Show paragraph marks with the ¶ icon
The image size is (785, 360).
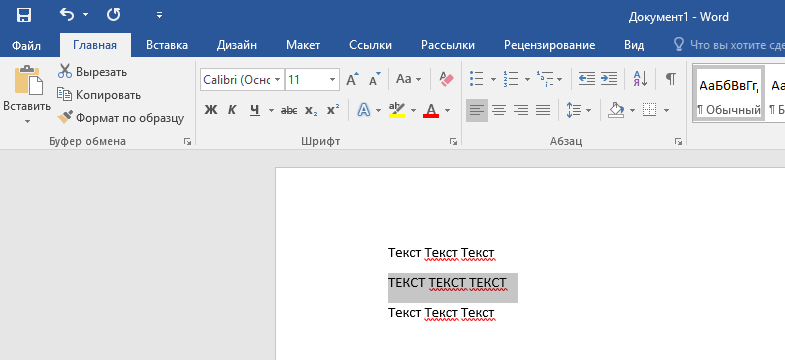pos(671,79)
